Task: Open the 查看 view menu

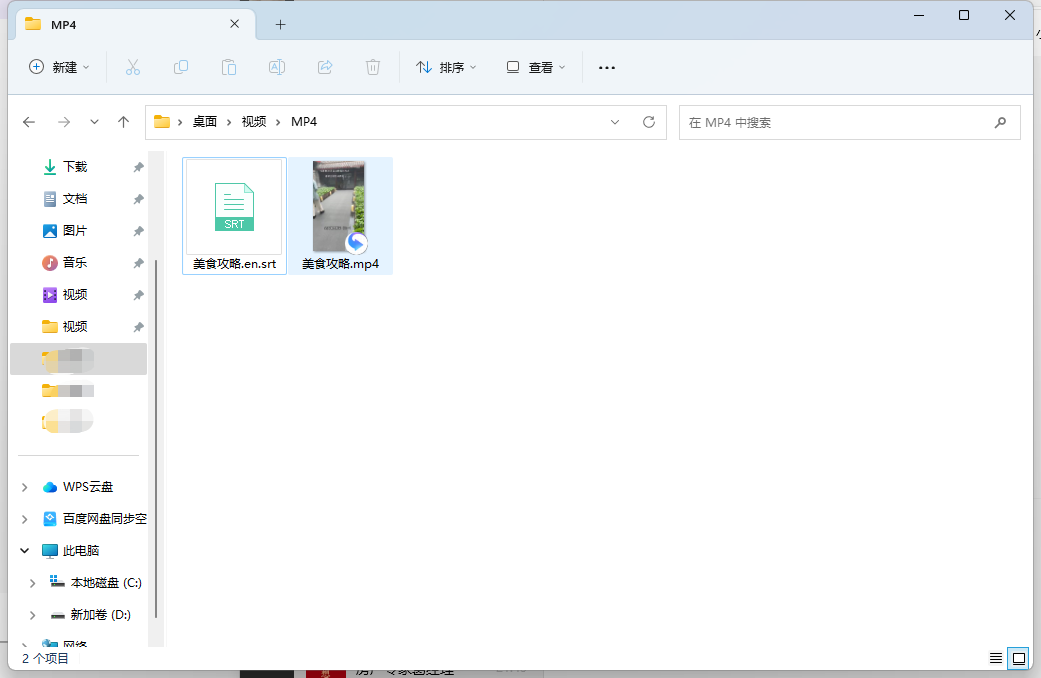Action: click(536, 67)
